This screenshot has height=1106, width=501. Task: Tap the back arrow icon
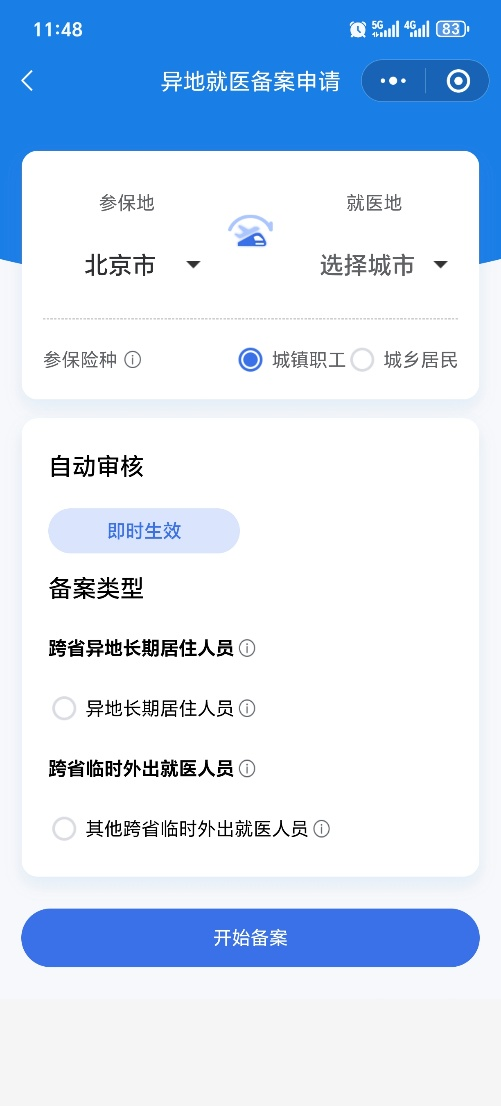coord(27,80)
